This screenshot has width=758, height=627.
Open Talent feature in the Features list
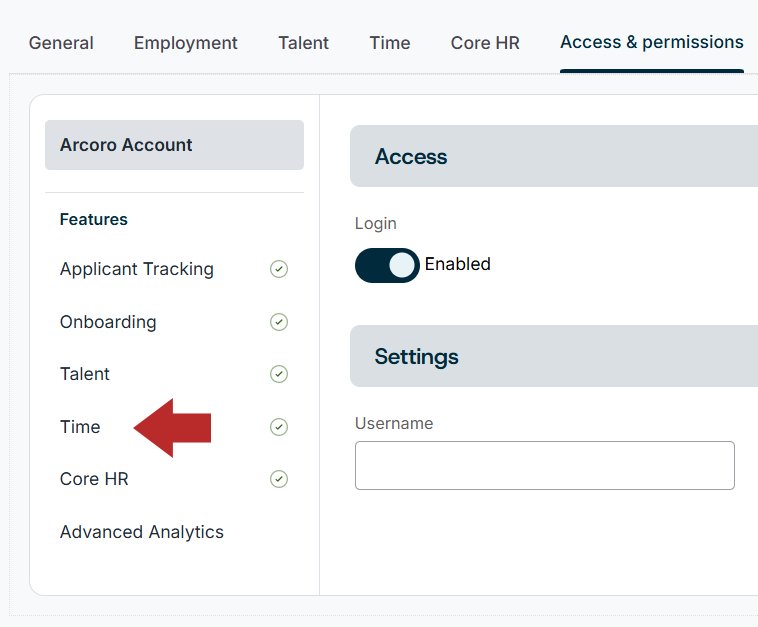coord(85,374)
